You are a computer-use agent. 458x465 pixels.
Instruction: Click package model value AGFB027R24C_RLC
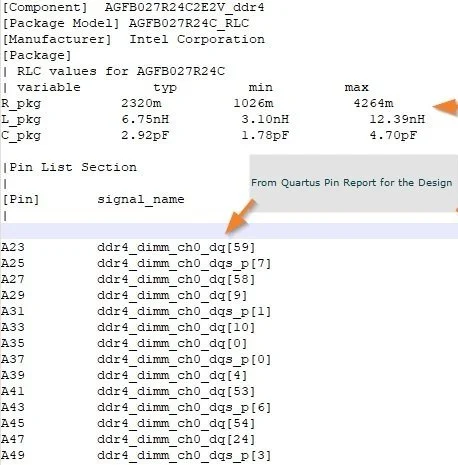(x=189, y=23)
